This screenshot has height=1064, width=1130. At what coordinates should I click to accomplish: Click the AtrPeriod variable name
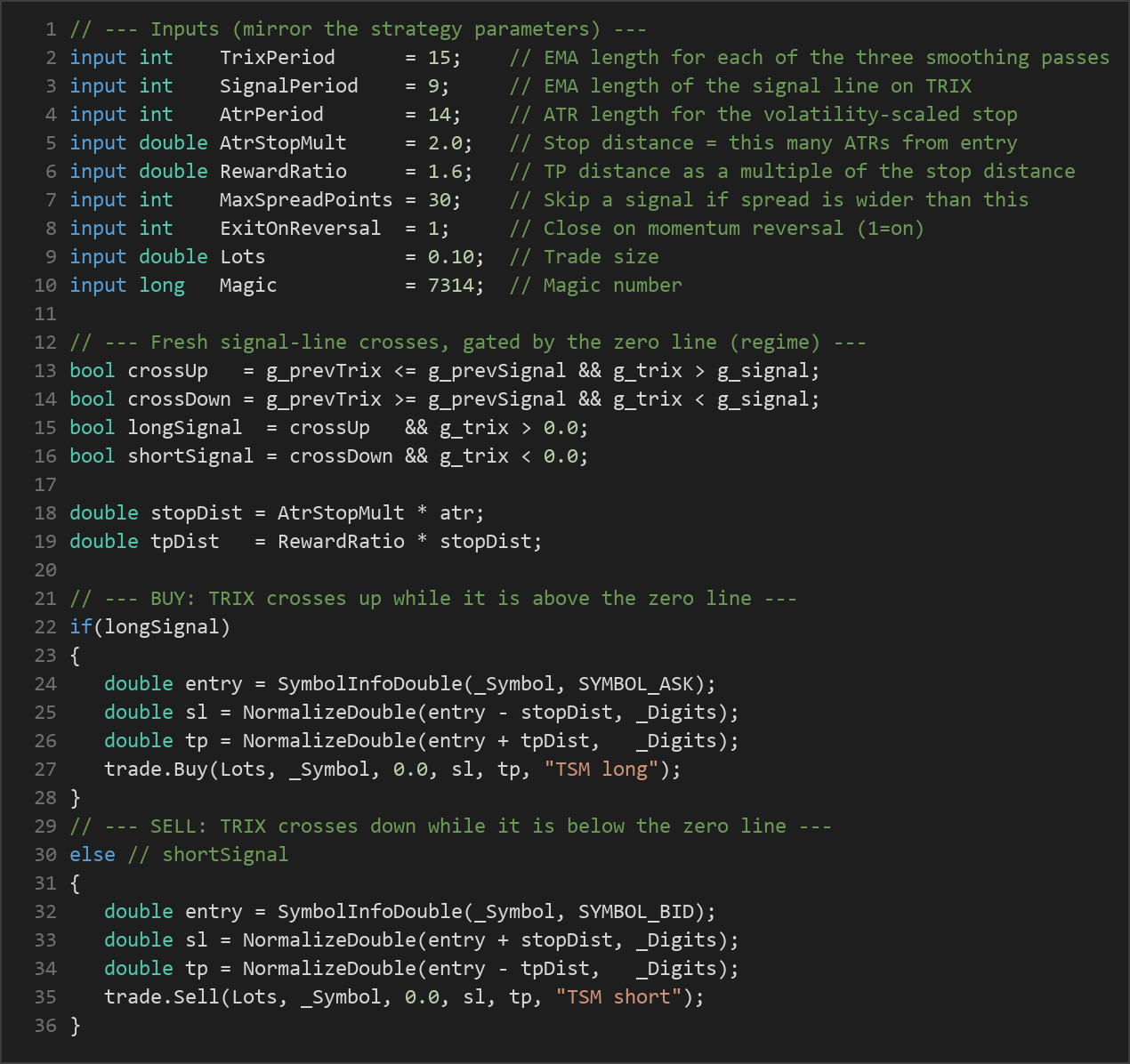point(271,115)
